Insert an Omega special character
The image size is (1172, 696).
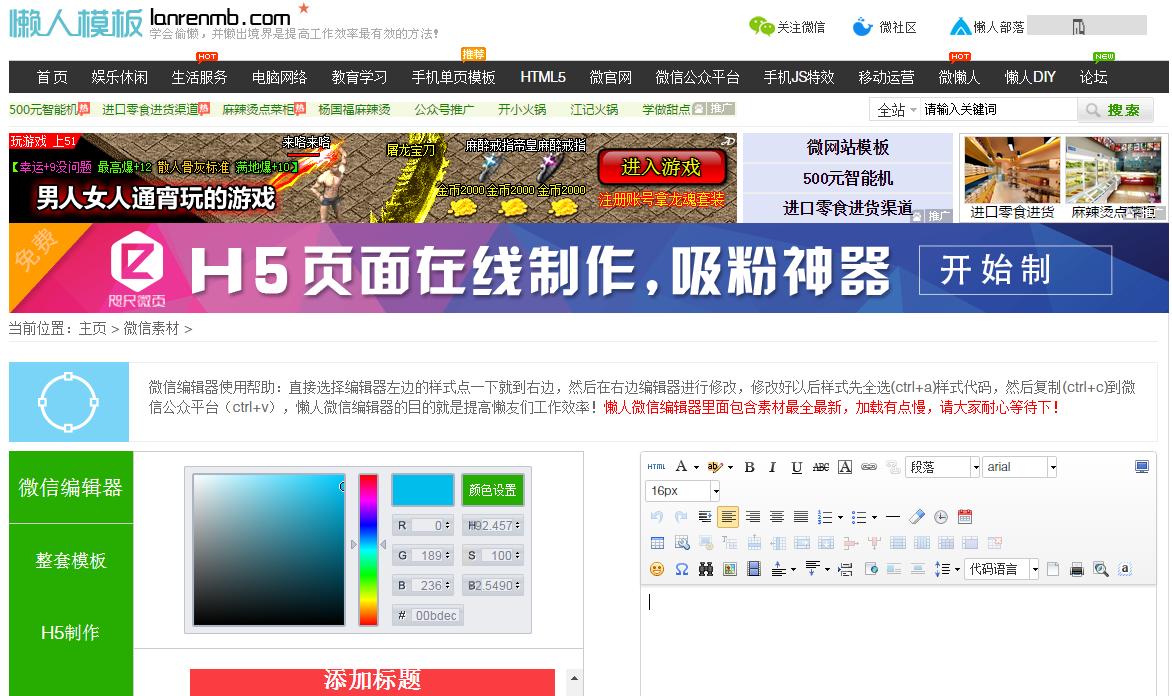(681, 568)
